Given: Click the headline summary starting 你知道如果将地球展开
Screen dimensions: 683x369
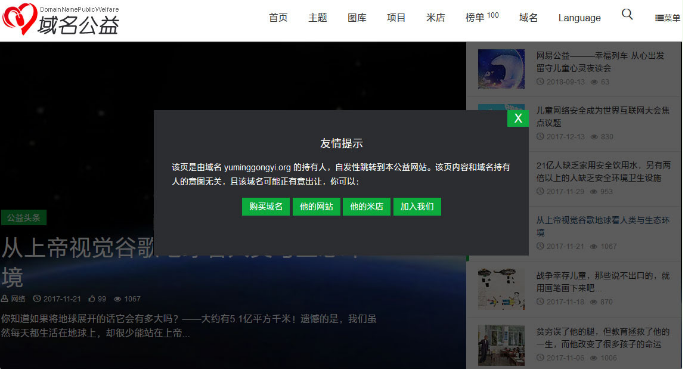Looking at the screenshot, I should pyautogui.click(x=189, y=326).
